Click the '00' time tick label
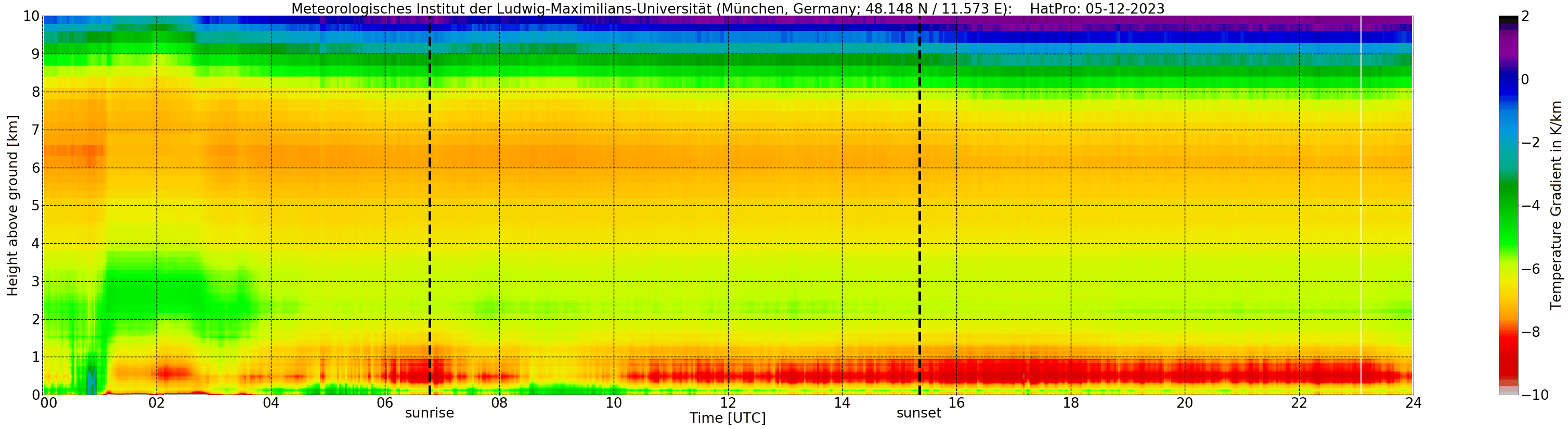The image size is (1568, 429). (49, 403)
